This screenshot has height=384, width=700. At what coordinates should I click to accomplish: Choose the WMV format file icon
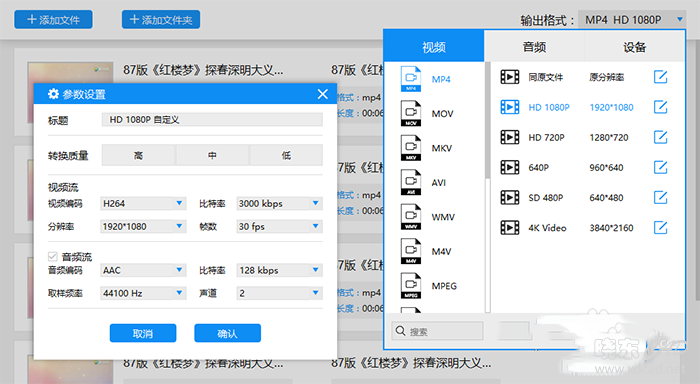(411, 217)
